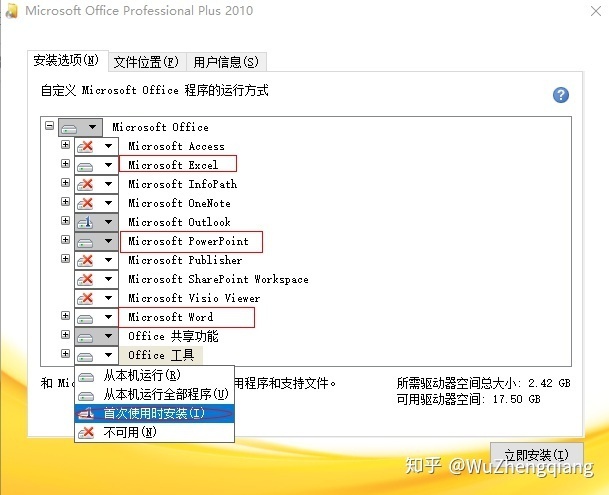Choose 从本机运行全部程序(U) option

tap(154, 395)
